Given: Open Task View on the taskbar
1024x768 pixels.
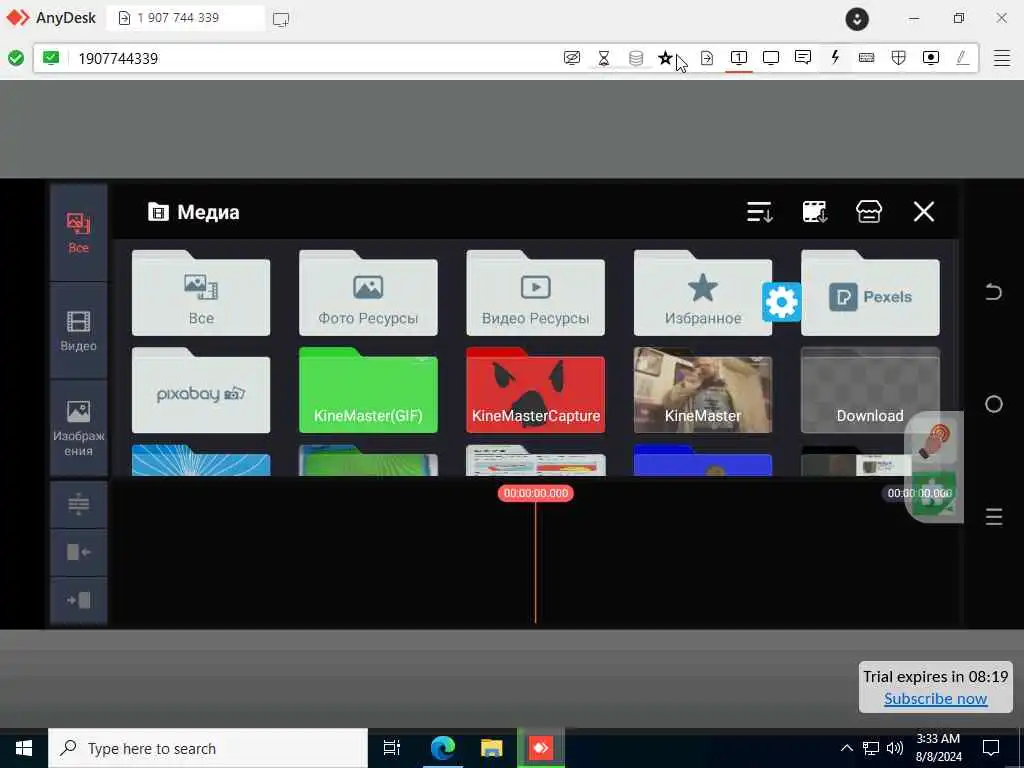Looking at the screenshot, I should [392, 748].
